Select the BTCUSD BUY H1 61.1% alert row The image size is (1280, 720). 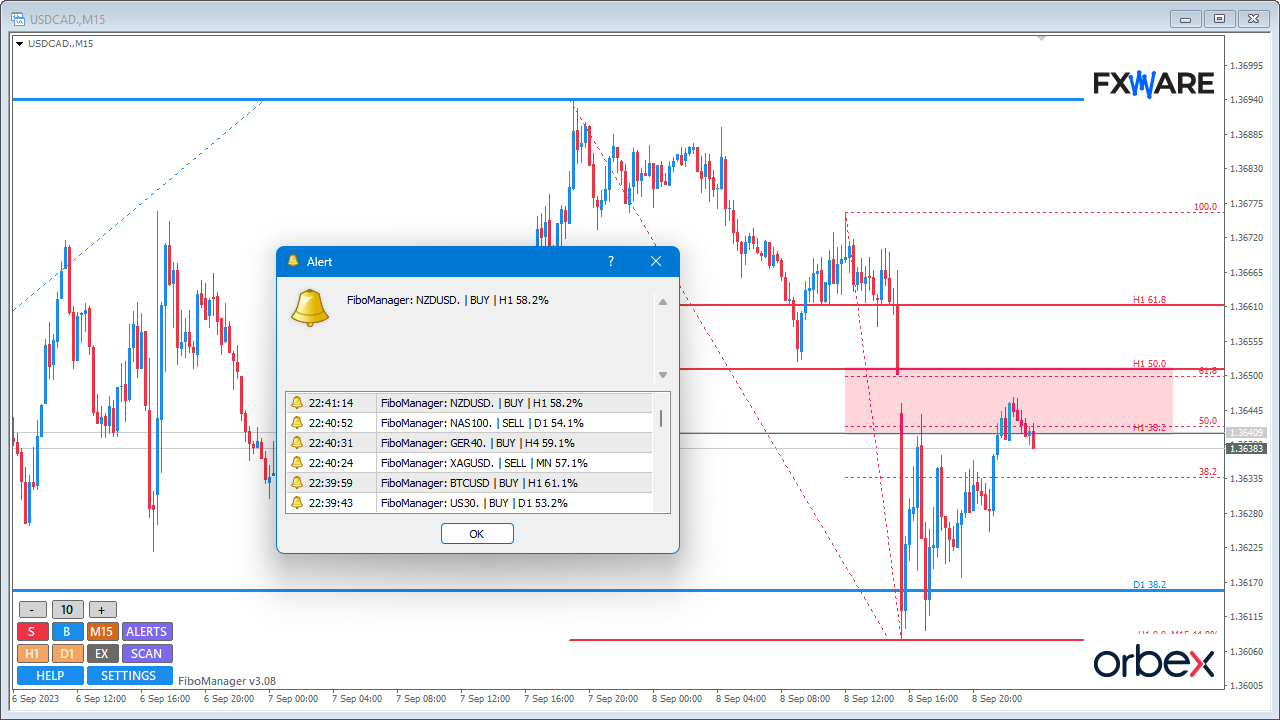click(469, 483)
